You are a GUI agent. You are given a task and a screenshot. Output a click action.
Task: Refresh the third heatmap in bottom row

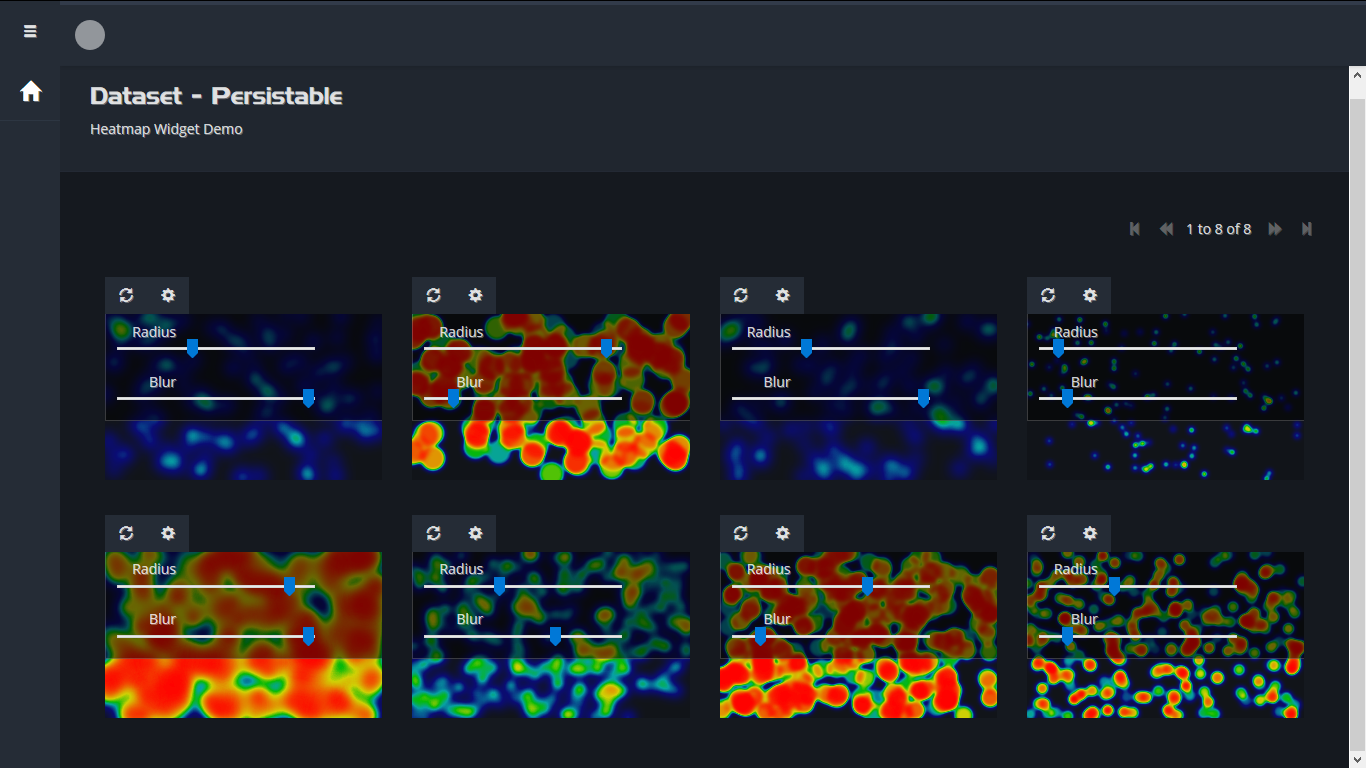[x=741, y=533]
